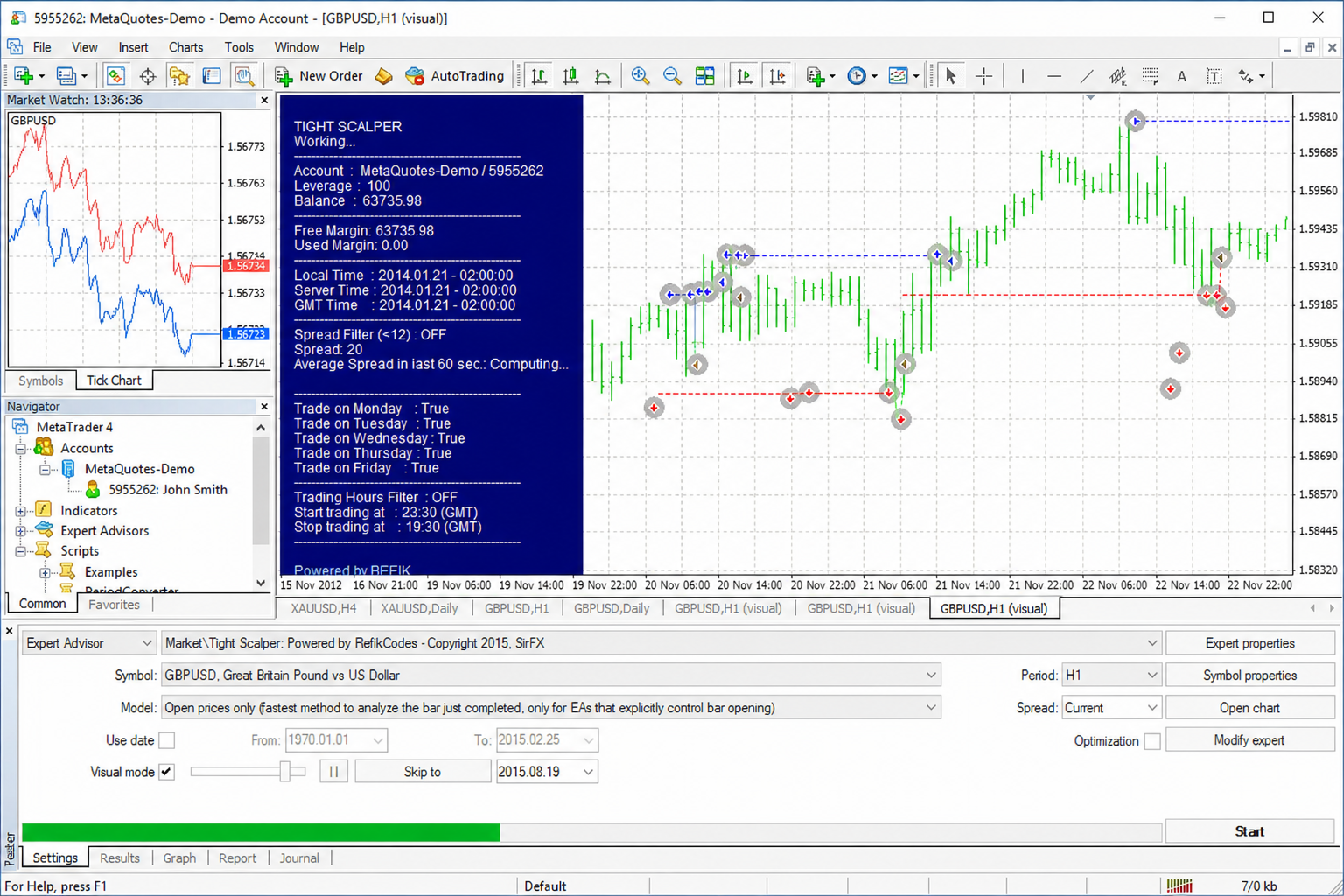Toggle the Market Watch window icon
Viewport: 1344px width, 896px height.
pos(115,76)
